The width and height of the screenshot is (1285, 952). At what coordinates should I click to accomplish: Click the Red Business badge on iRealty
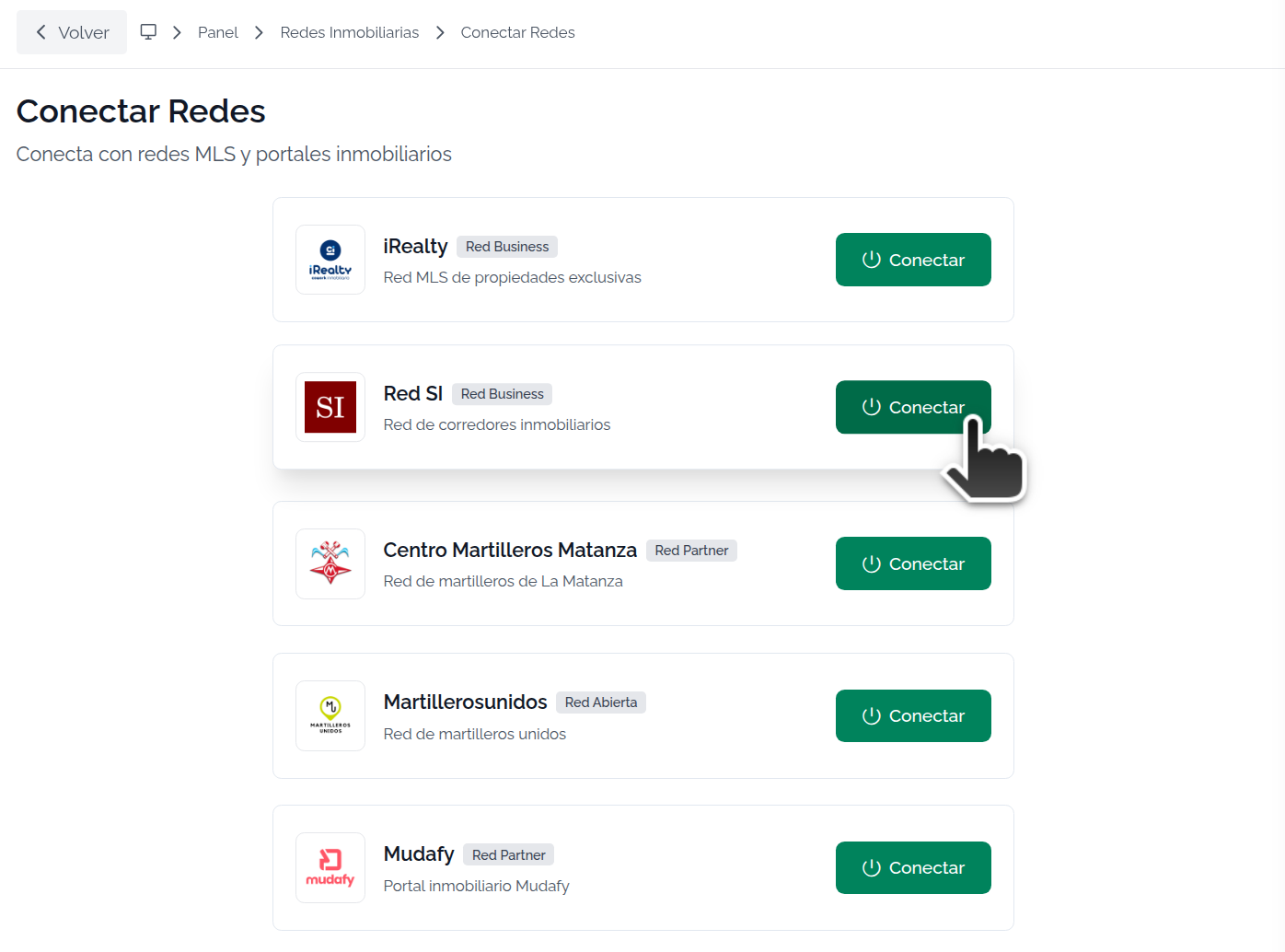click(x=507, y=247)
